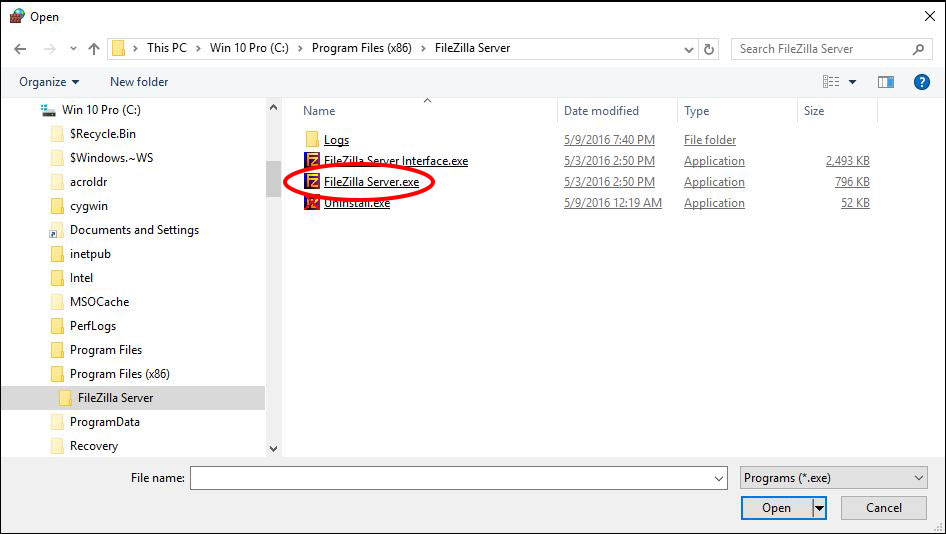
Task: Click the Logs folder icon
Action: (312, 140)
